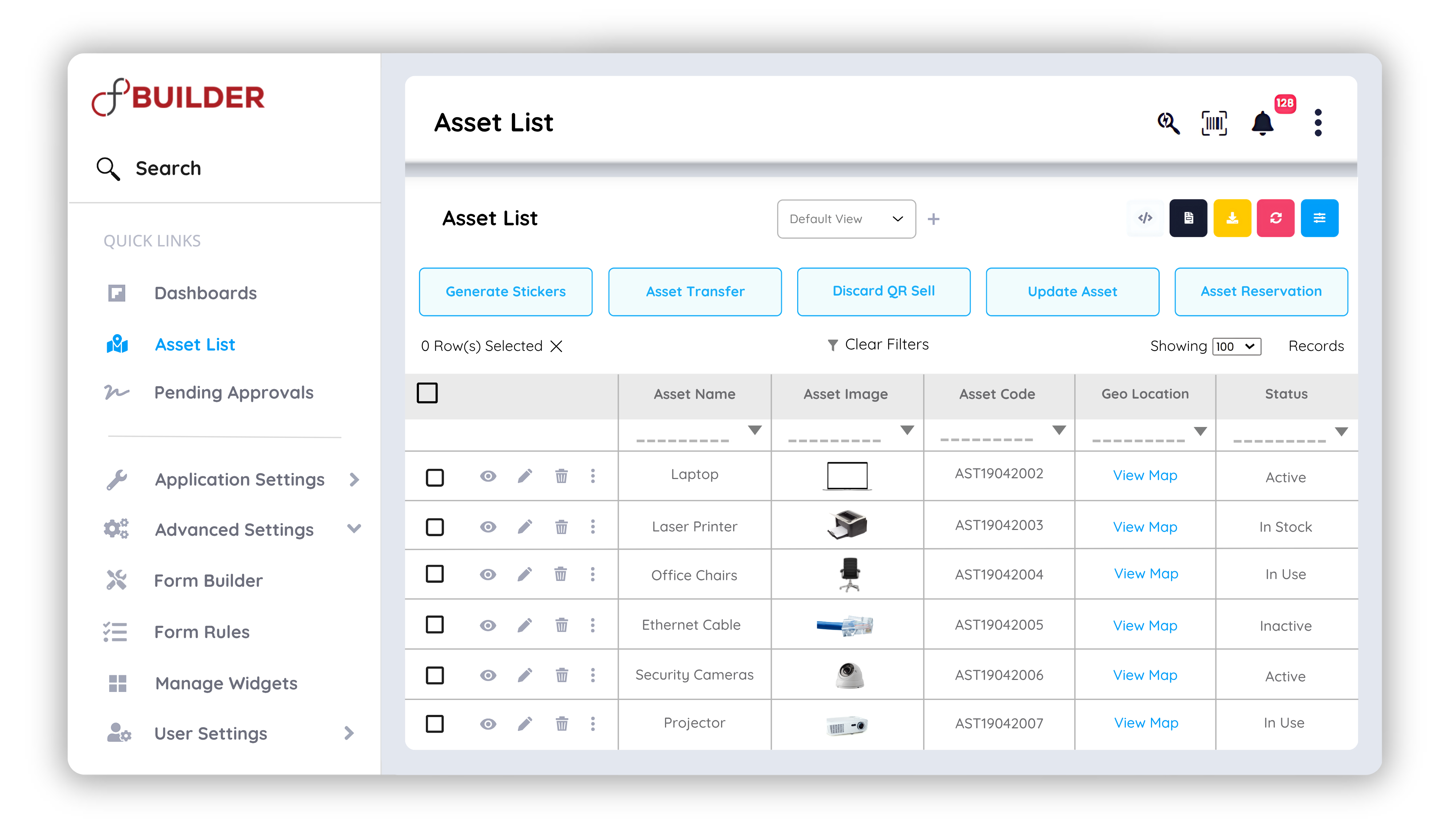Open the Asset Name column filter dropdown
This screenshot has width=1456, height=819.
[x=755, y=431]
